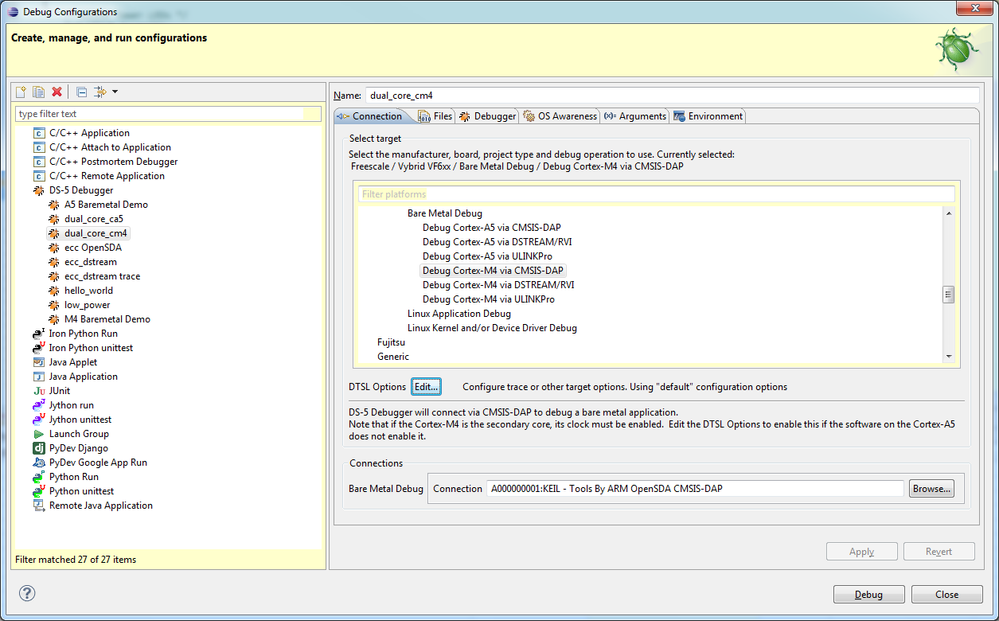Screen dimensions: 999x621
Task: Click the DTSL Options Edit button
Action: [426, 387]
